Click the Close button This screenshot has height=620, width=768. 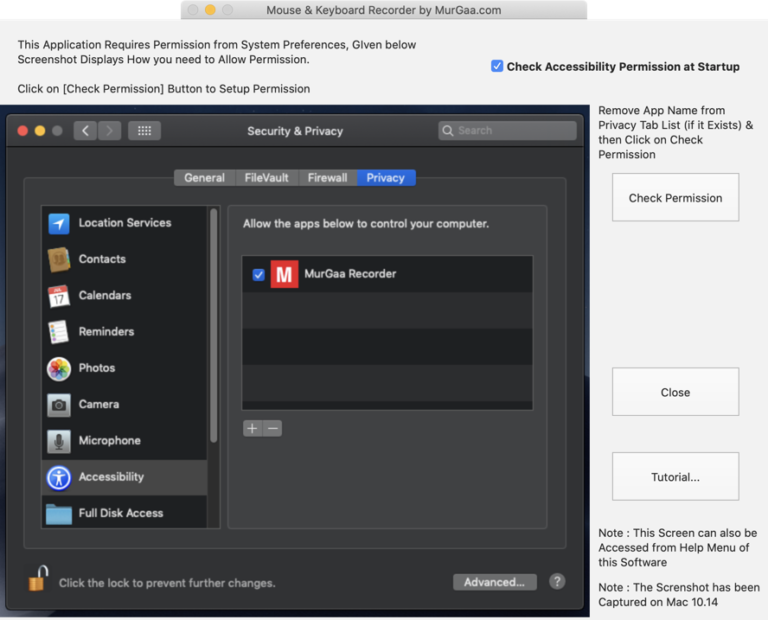675,392
